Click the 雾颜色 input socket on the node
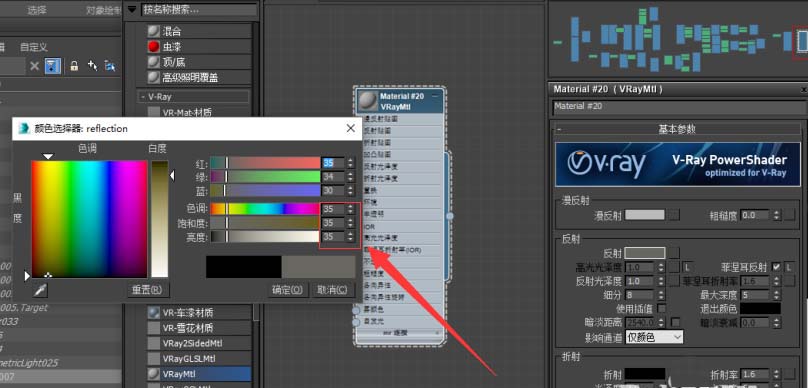Image resolution: width=808 pixels, height=388 pixels. (x=356, y=310)
